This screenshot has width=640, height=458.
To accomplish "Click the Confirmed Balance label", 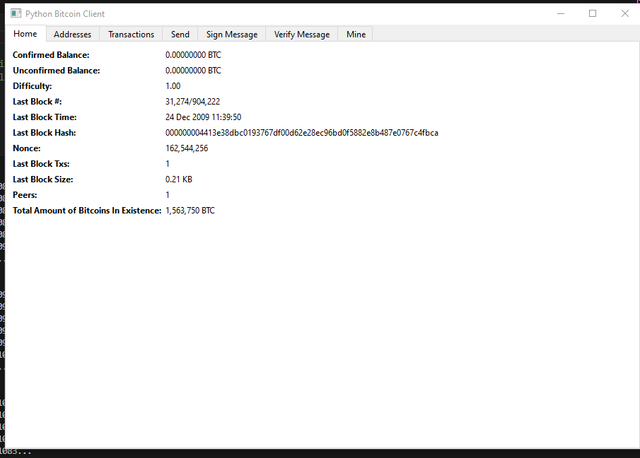I will (51, 55).
